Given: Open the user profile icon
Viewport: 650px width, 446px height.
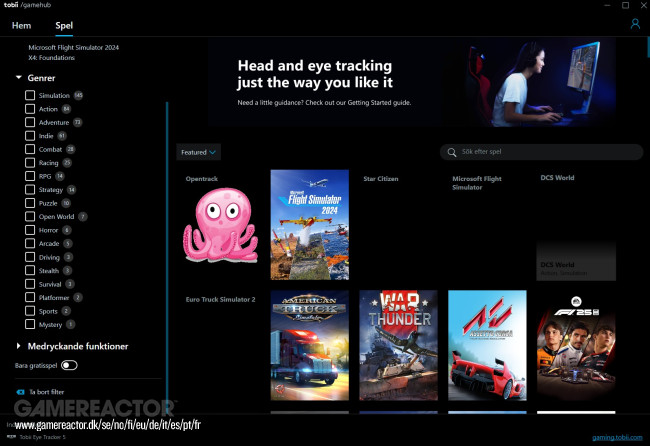Looking at the screenshot, I should point(635,24).
